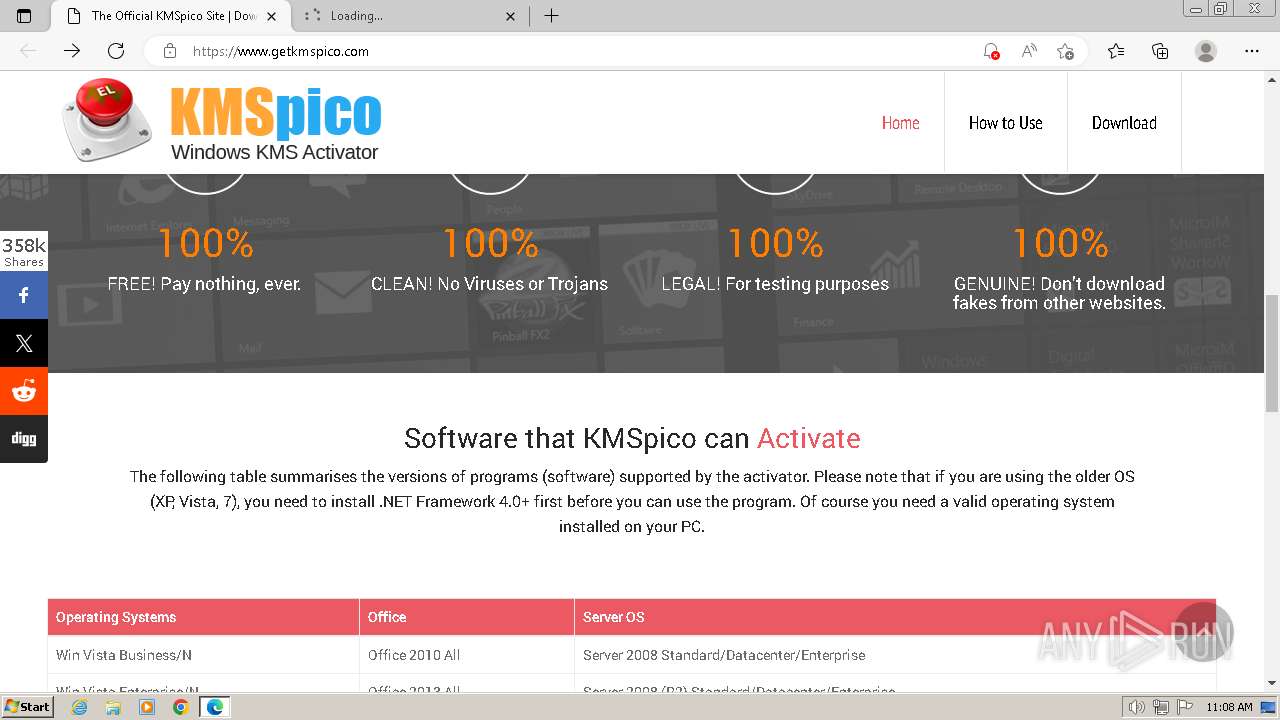This screenshot has width=1280, height=720.
Task: Click the 358k Shares counter
Action: pyautogui.click(x=24, y=251)
